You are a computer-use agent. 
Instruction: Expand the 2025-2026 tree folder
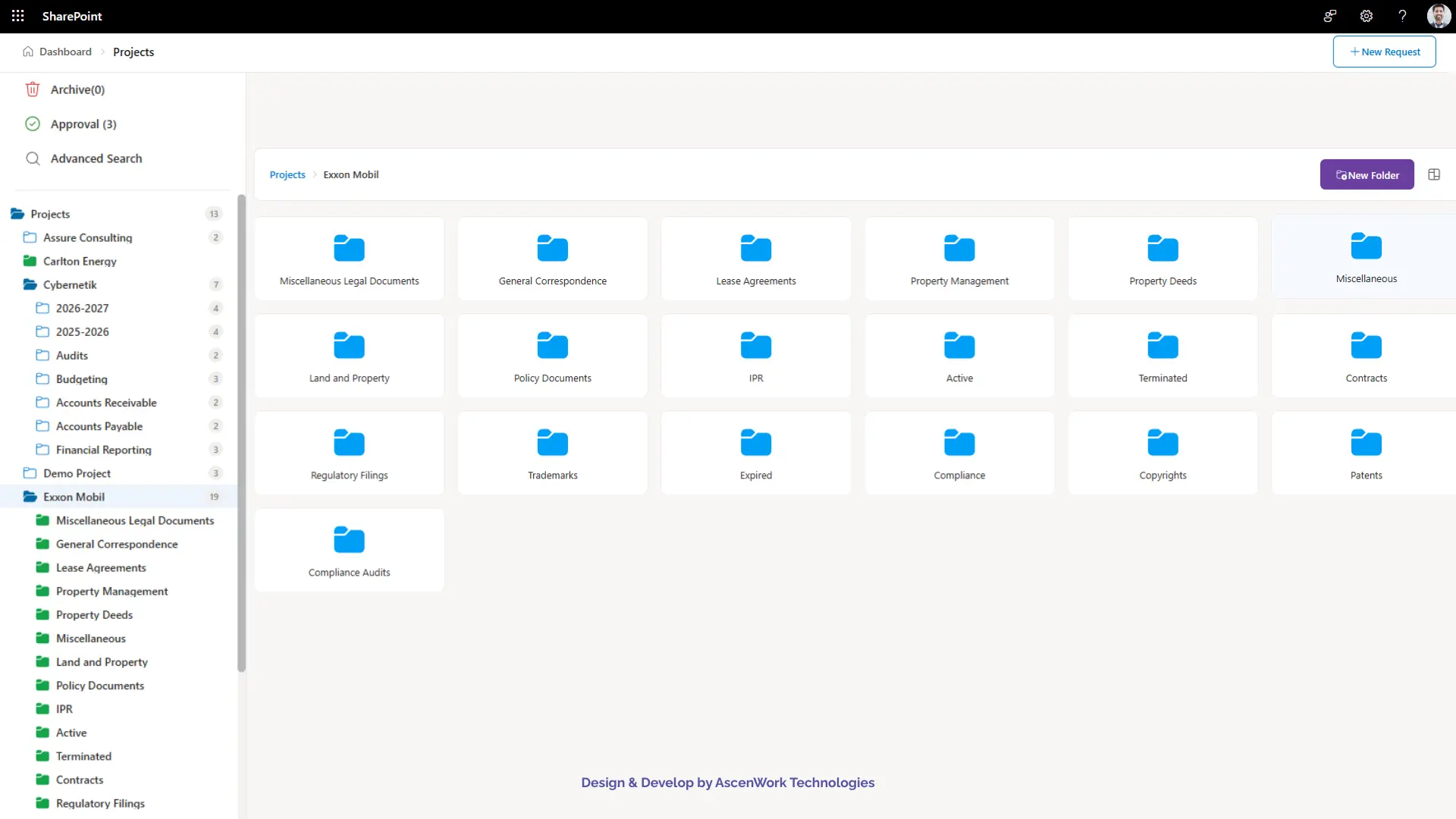point(42,331)
